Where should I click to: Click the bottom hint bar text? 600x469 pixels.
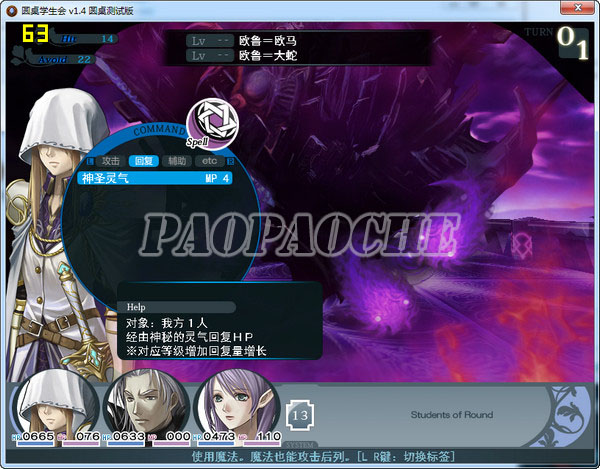pos(323,456)
